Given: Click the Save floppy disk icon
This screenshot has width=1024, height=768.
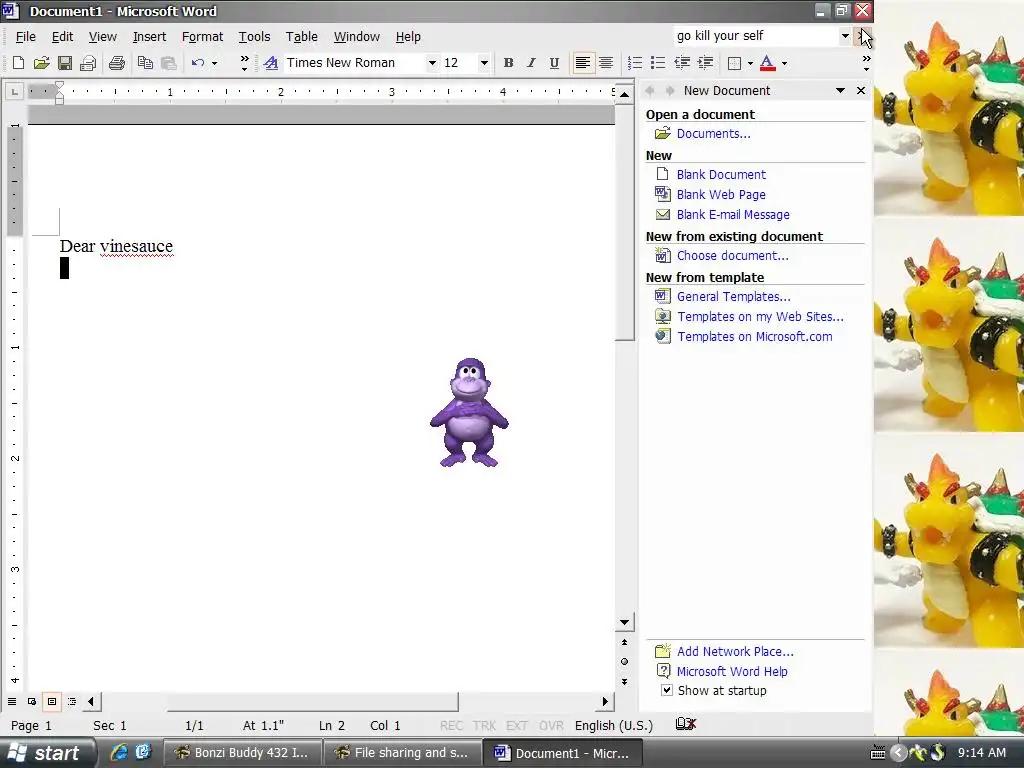Looking at the screenshot, I should point(65,63).
